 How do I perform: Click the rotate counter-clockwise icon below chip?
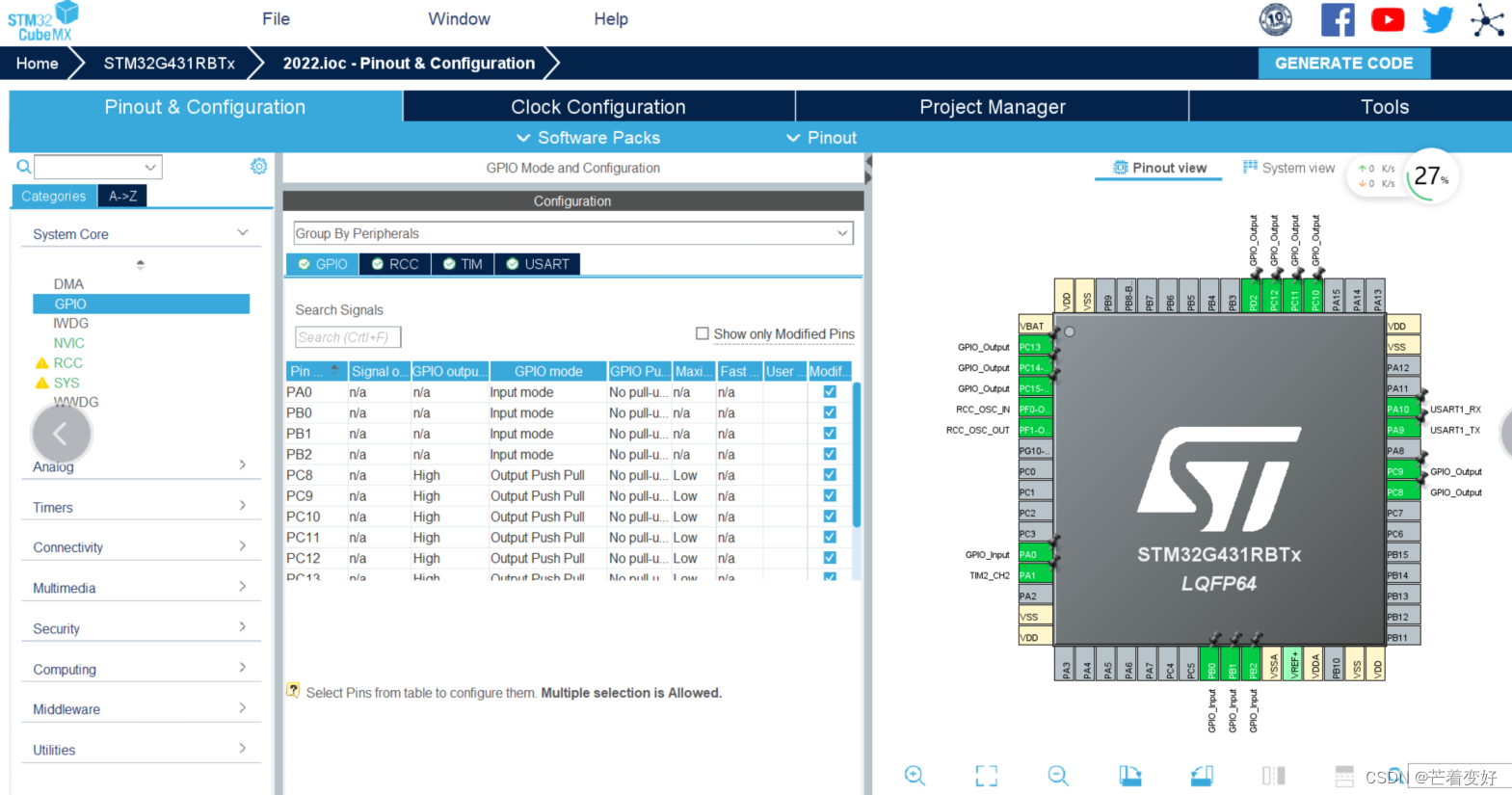[x=1202, y=776]
